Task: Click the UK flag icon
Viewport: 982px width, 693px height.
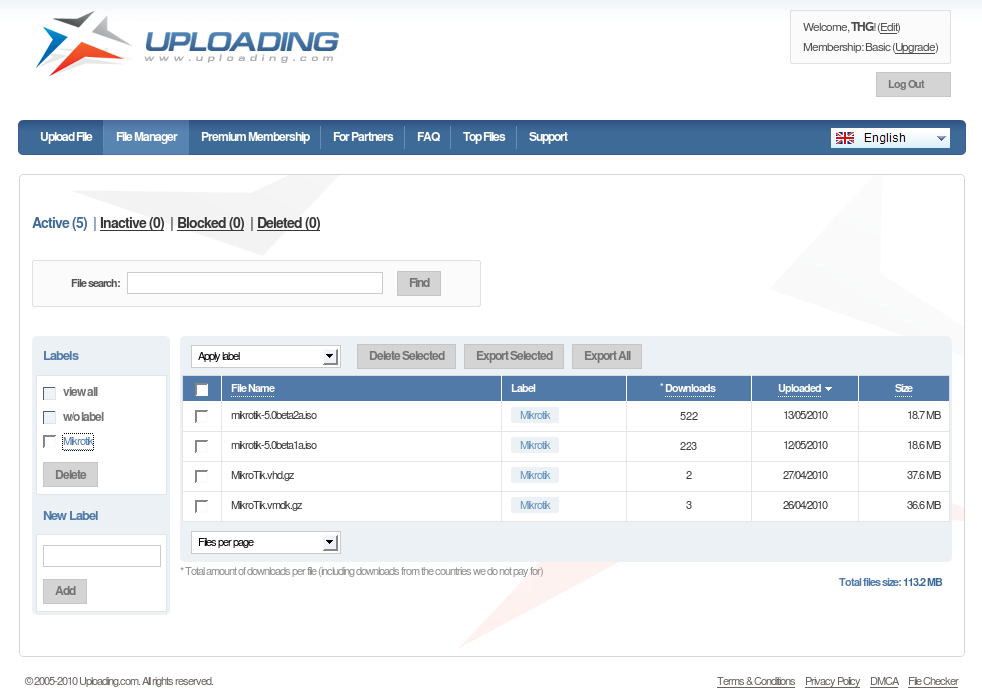Action: 845,138
